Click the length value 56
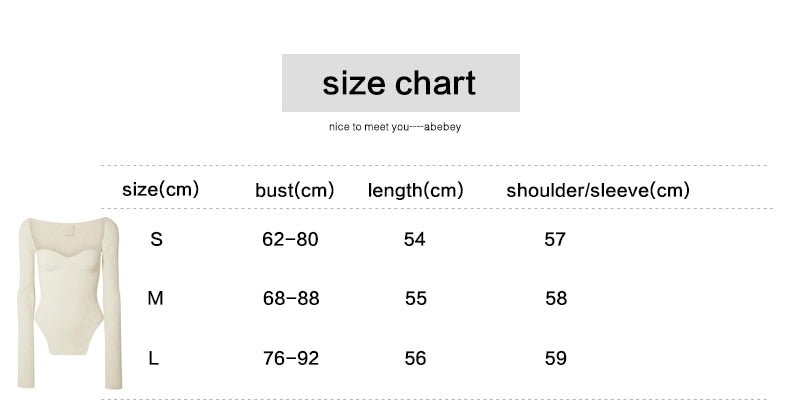 pyautogui.click(x=415, y=358)
